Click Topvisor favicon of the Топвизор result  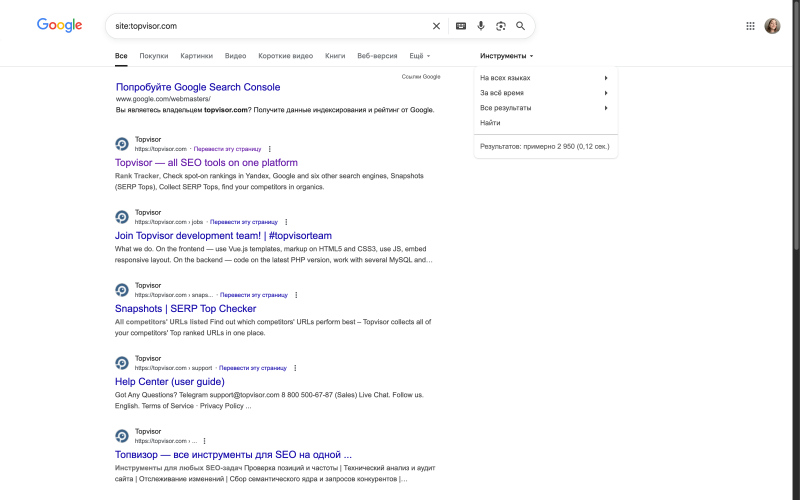pos(122,436)
